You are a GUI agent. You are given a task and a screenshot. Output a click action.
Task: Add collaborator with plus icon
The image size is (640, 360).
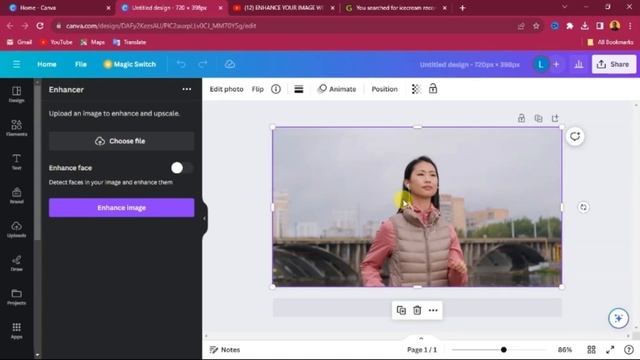(556, 64)
